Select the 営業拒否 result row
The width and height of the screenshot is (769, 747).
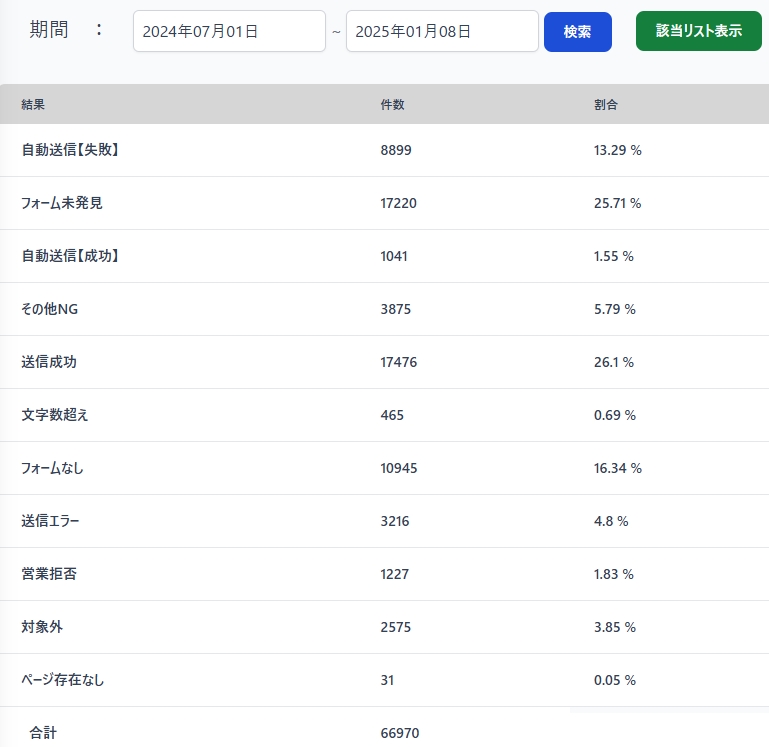(49, 574)
